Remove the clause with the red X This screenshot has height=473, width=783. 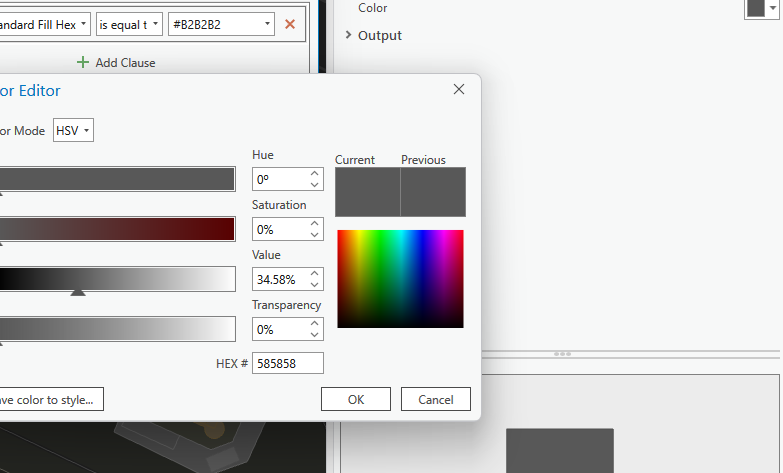click(x=290, y=24)
